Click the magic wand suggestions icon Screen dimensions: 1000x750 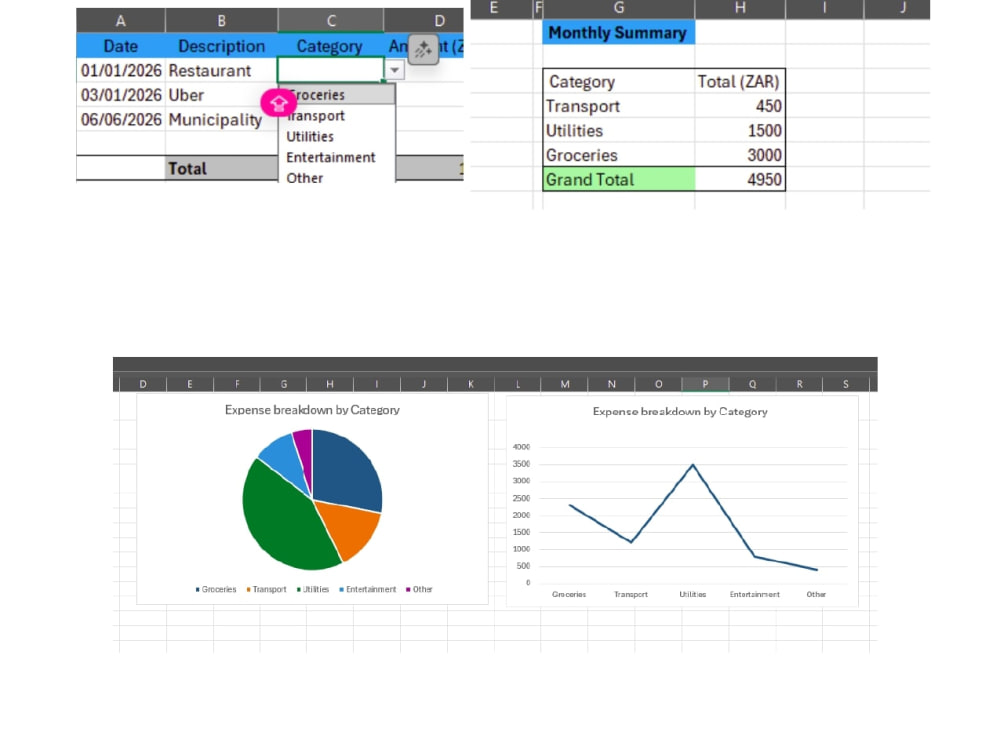click(423, 50)
